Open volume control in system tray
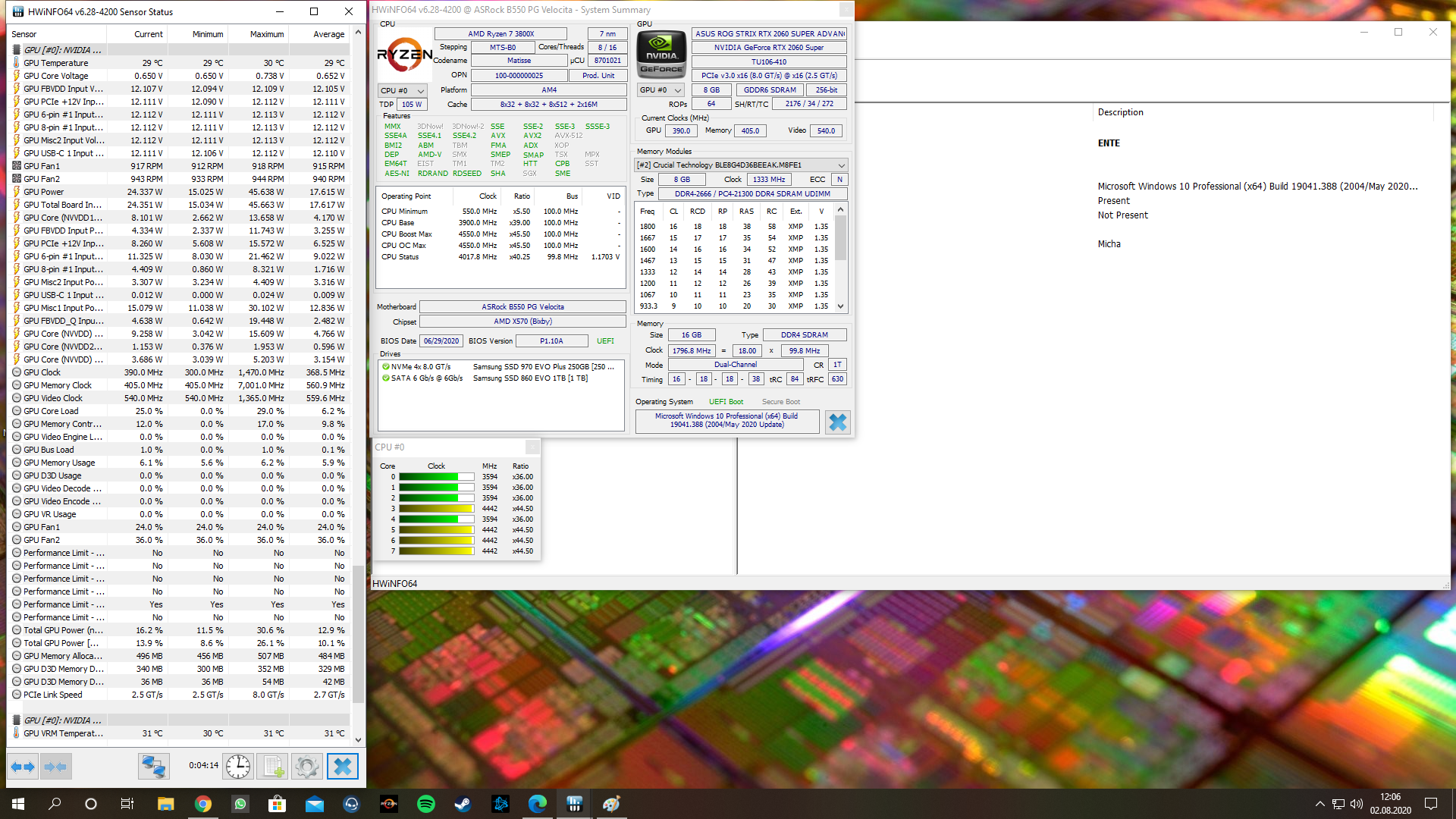Image resolution: width=1456 pixels, height=819 pixels. tap(1357, 804)
